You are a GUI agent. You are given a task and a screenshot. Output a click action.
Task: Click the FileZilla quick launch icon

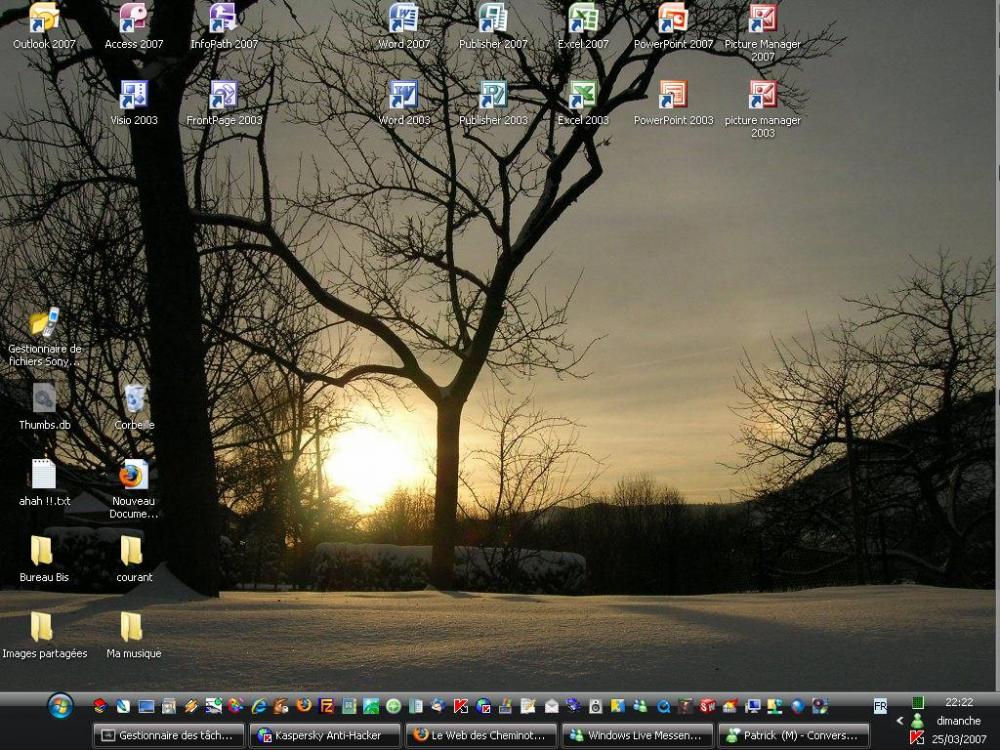tap(326, 706)
